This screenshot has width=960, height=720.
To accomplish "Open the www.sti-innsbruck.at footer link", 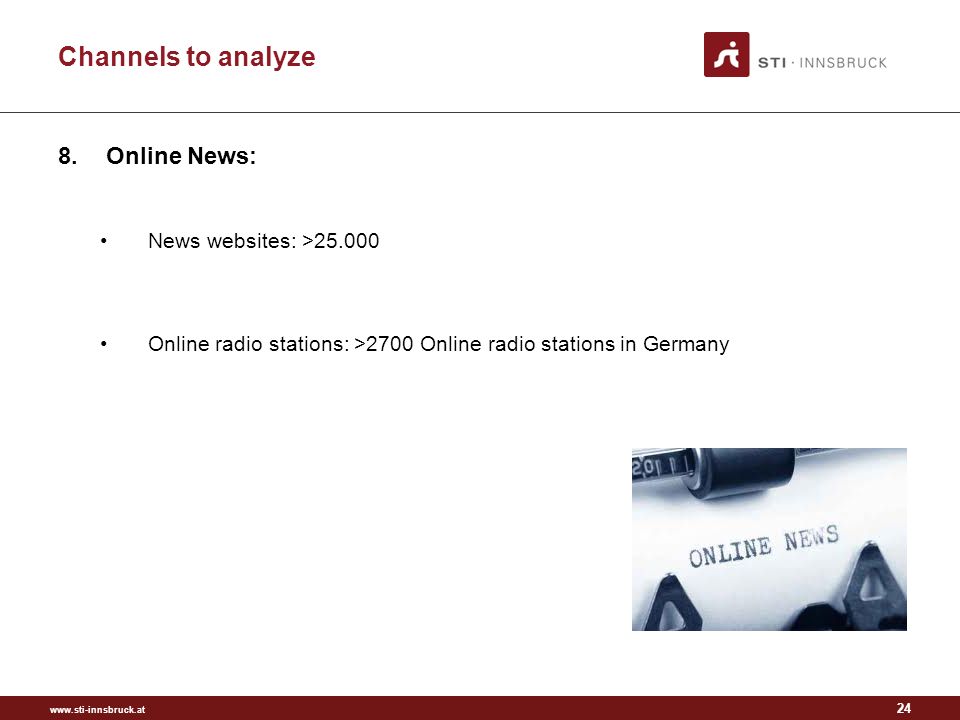I will (97, 710).
